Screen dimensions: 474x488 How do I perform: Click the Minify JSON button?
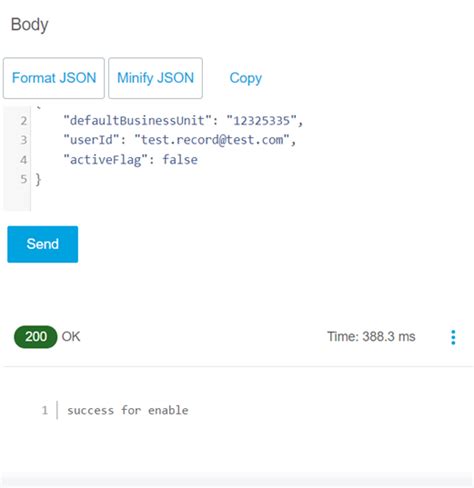pyautogui.click(x=155, y=78)
